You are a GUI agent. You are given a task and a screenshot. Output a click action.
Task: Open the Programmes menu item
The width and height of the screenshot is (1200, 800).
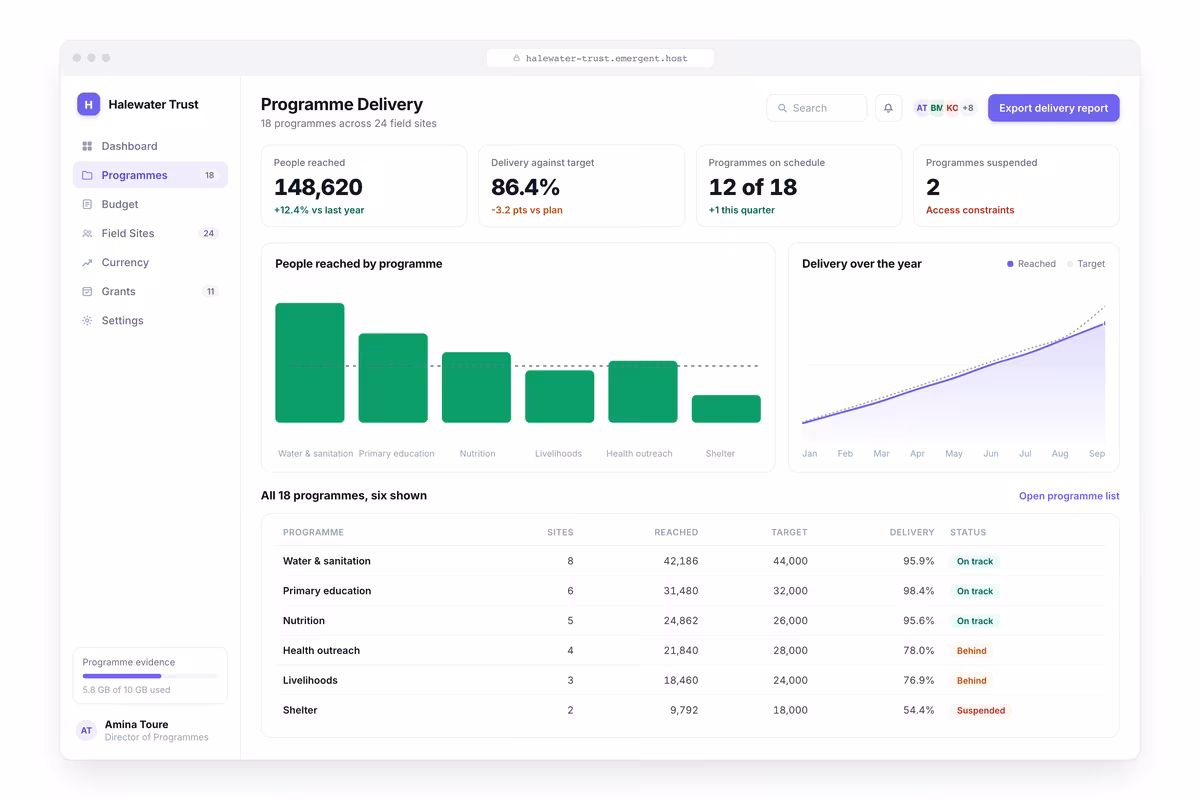tap(150, 175)
